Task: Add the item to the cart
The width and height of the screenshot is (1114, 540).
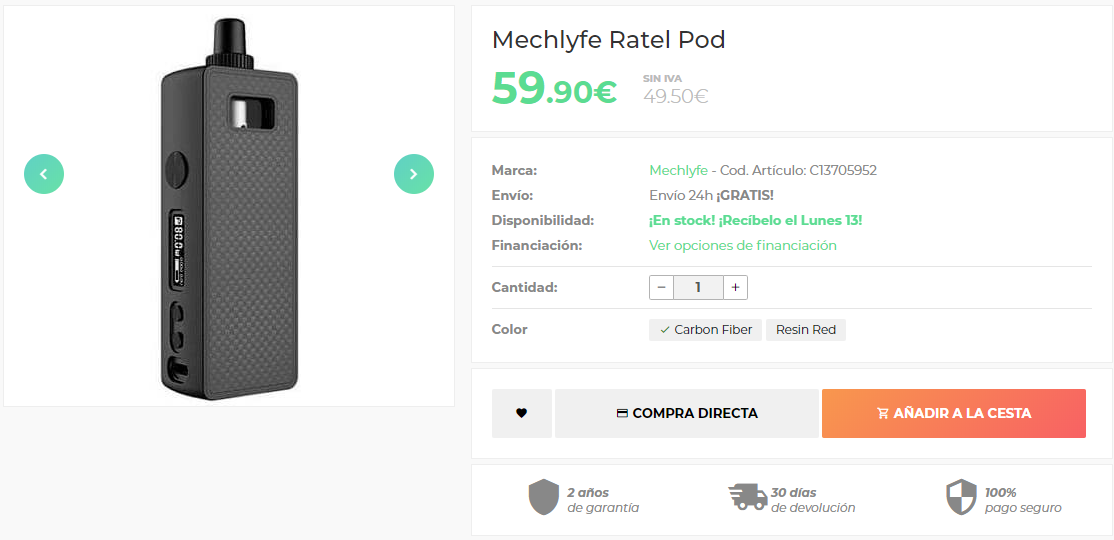Action: (x=953, y=413)
